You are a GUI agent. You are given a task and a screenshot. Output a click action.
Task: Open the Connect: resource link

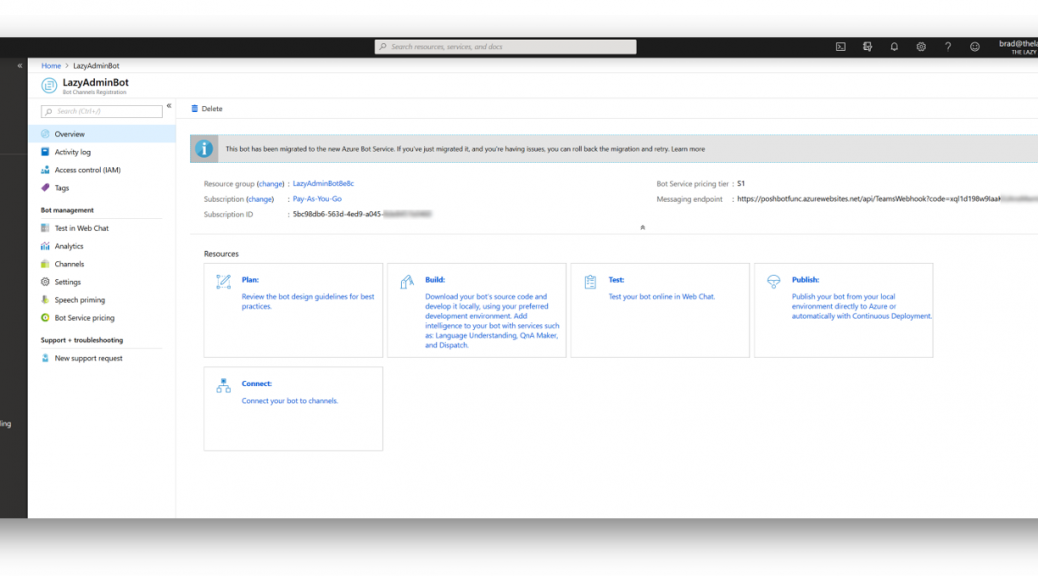tap(257, 383)
